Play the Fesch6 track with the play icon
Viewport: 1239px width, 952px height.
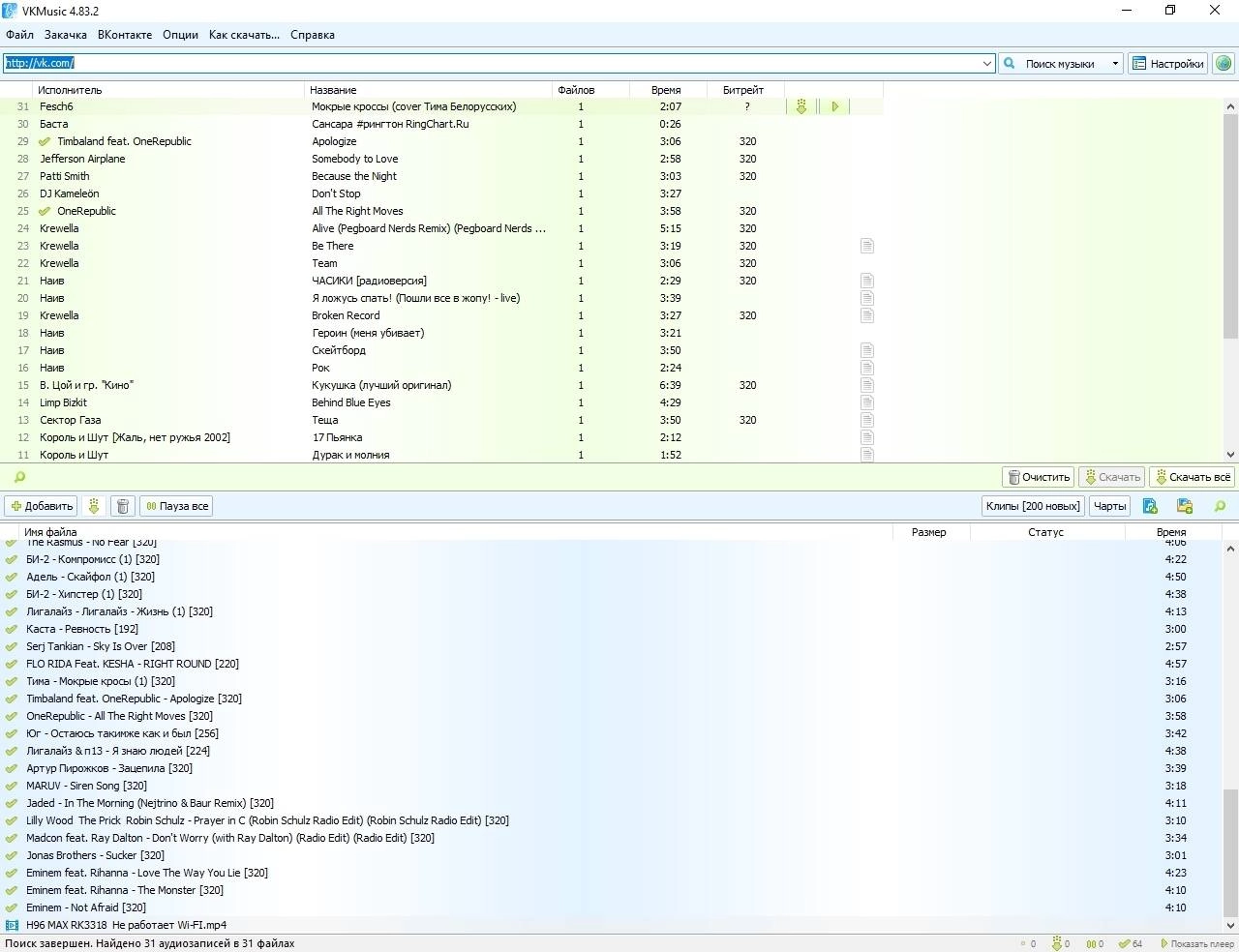pos(834,106)
